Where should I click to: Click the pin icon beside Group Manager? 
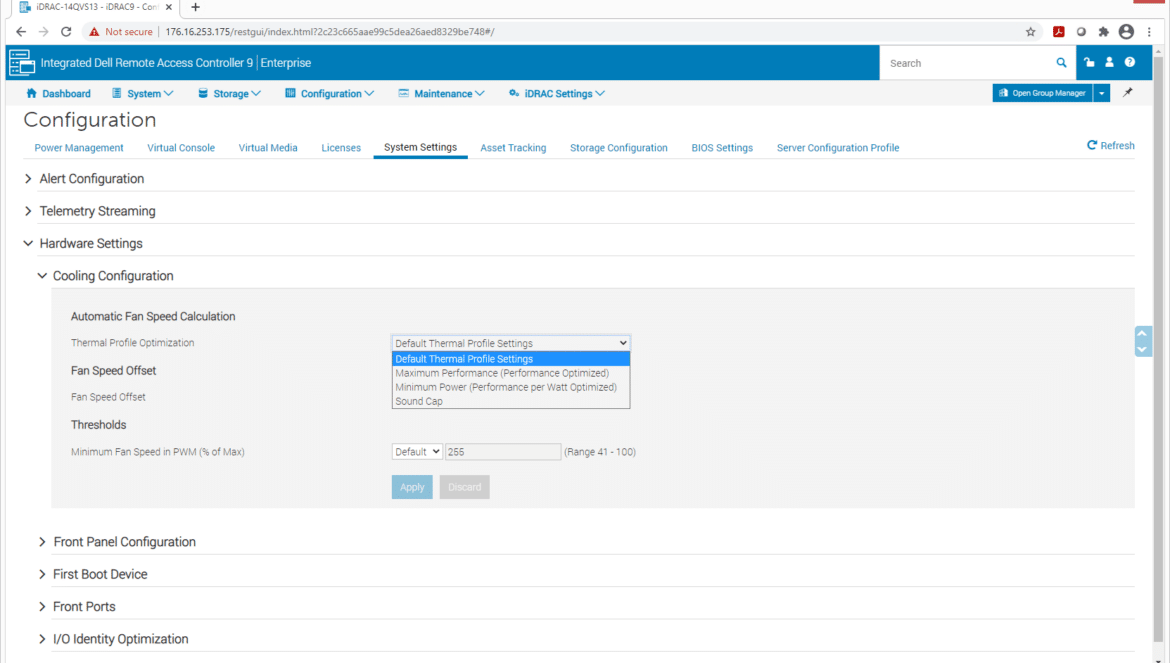pos(1127,92)
